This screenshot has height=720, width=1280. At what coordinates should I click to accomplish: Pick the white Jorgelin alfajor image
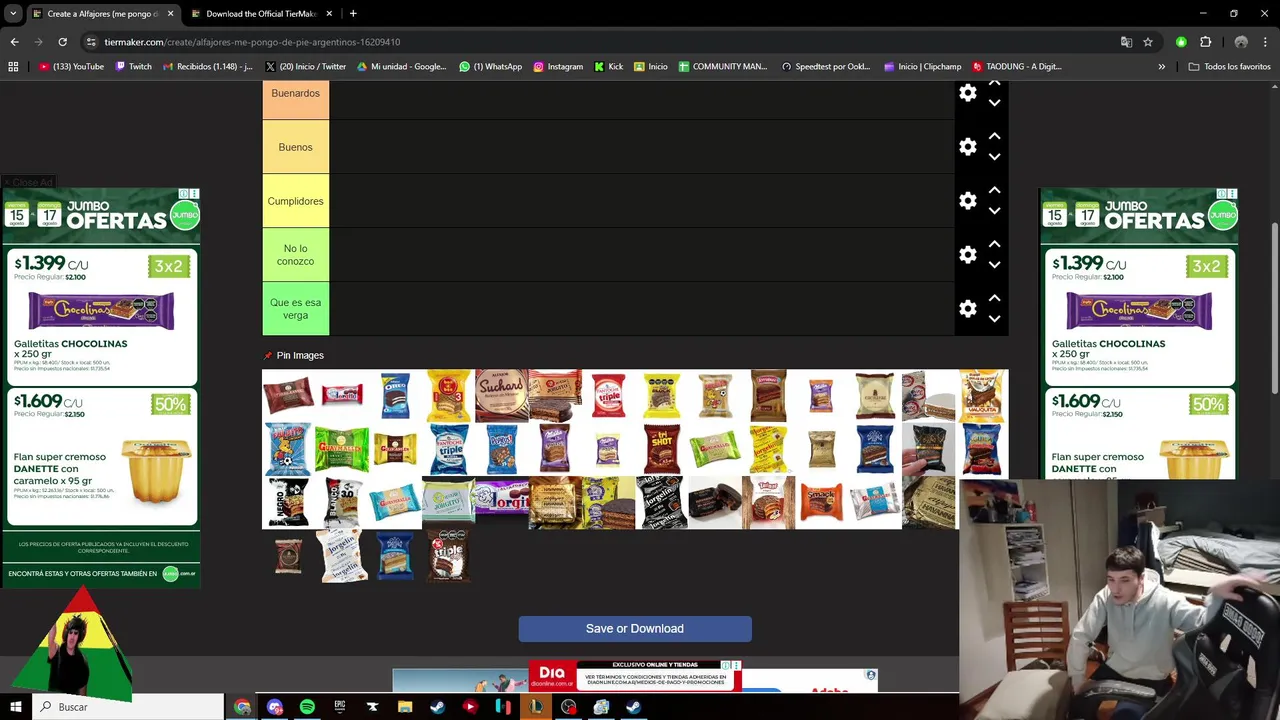342,555
